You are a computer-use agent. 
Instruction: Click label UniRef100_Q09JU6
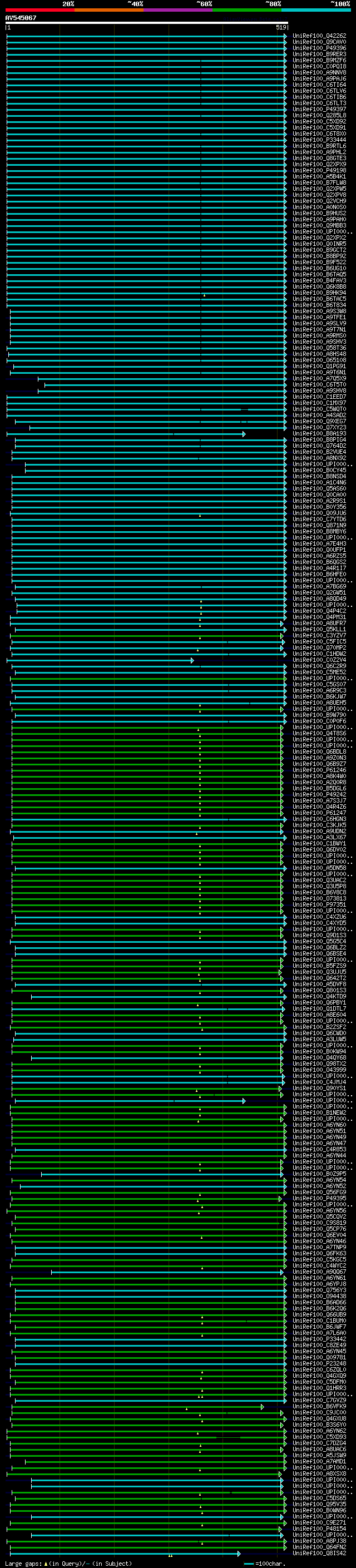pyautogui.click(x=319, y=513)
